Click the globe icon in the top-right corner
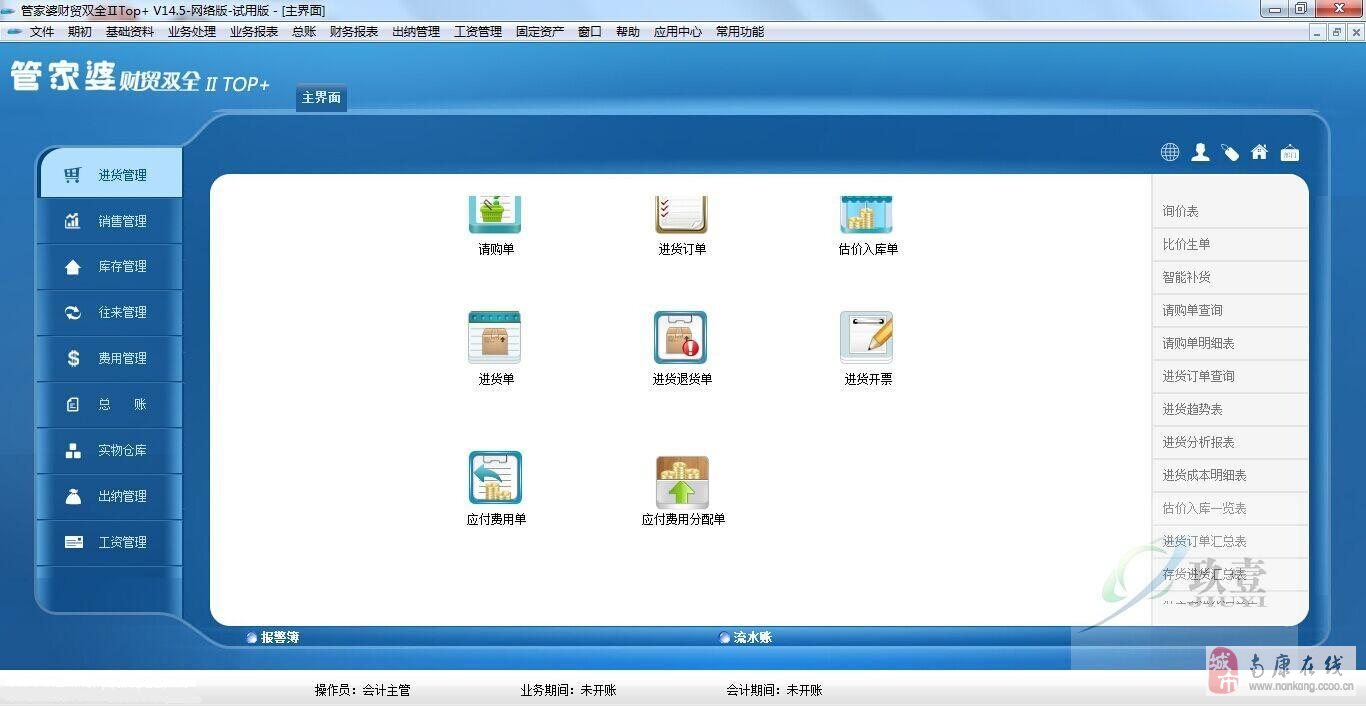 point(1169,152)
